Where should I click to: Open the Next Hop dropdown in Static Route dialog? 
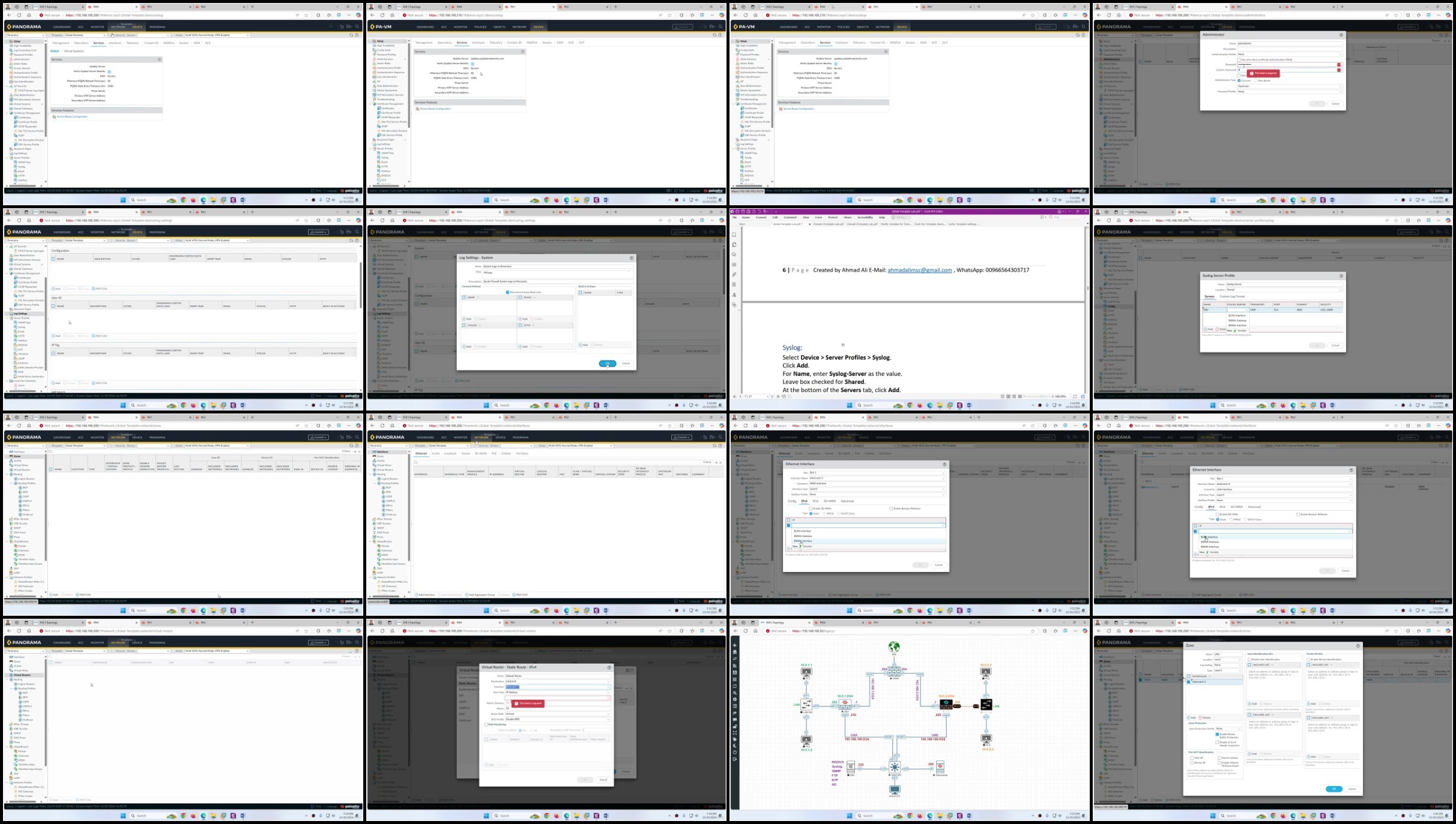point(558,692)
